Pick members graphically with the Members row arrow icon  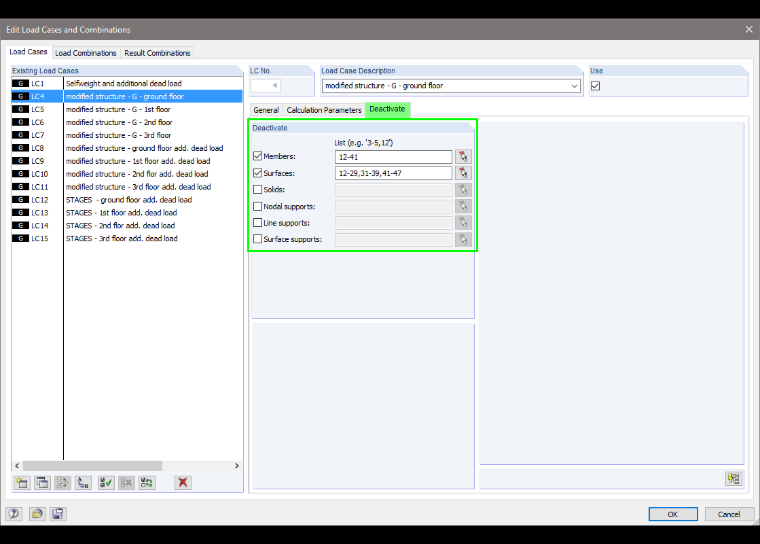[x=463, y=157]
